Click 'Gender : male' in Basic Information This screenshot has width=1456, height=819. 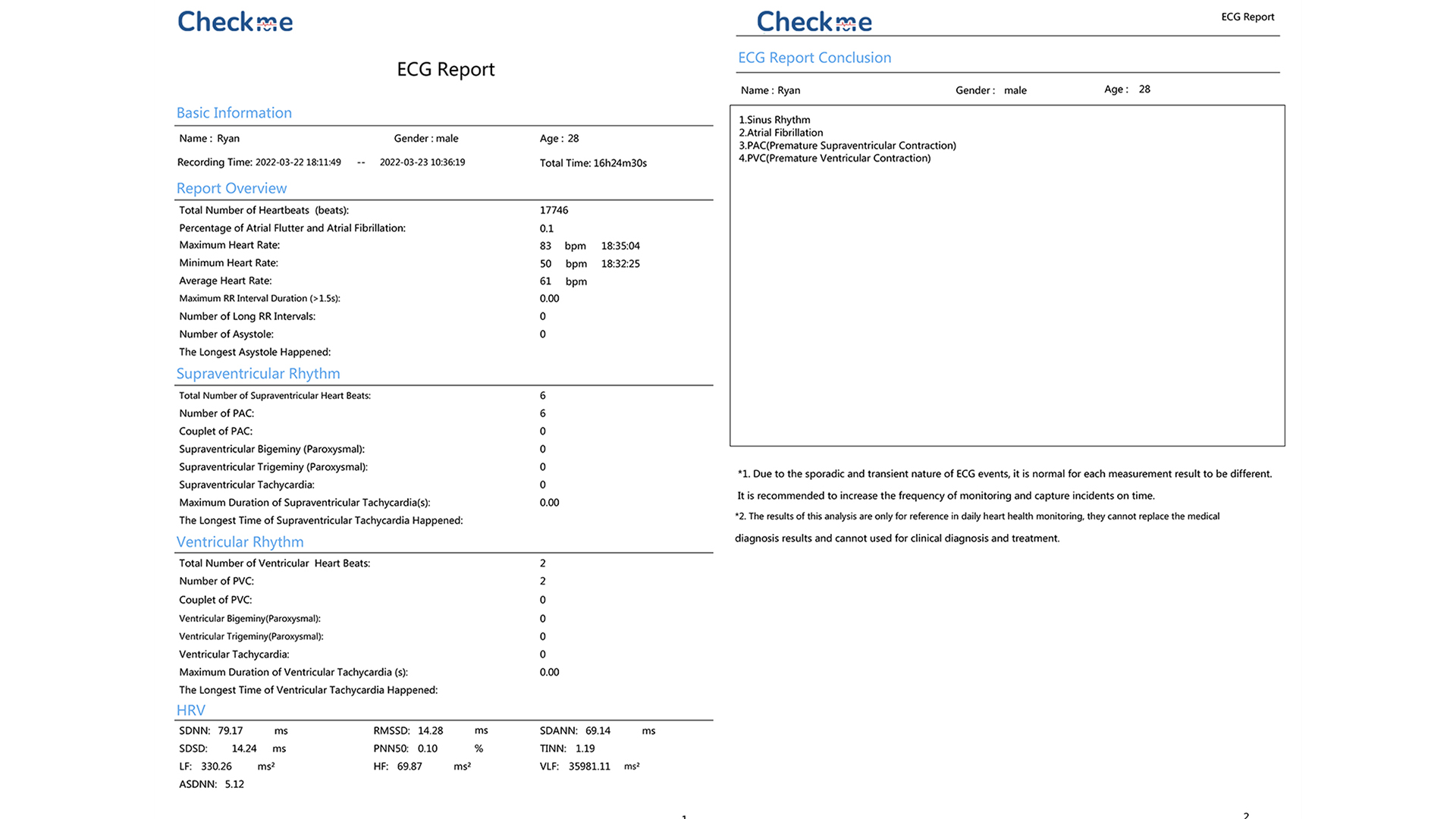coord(426,138)
